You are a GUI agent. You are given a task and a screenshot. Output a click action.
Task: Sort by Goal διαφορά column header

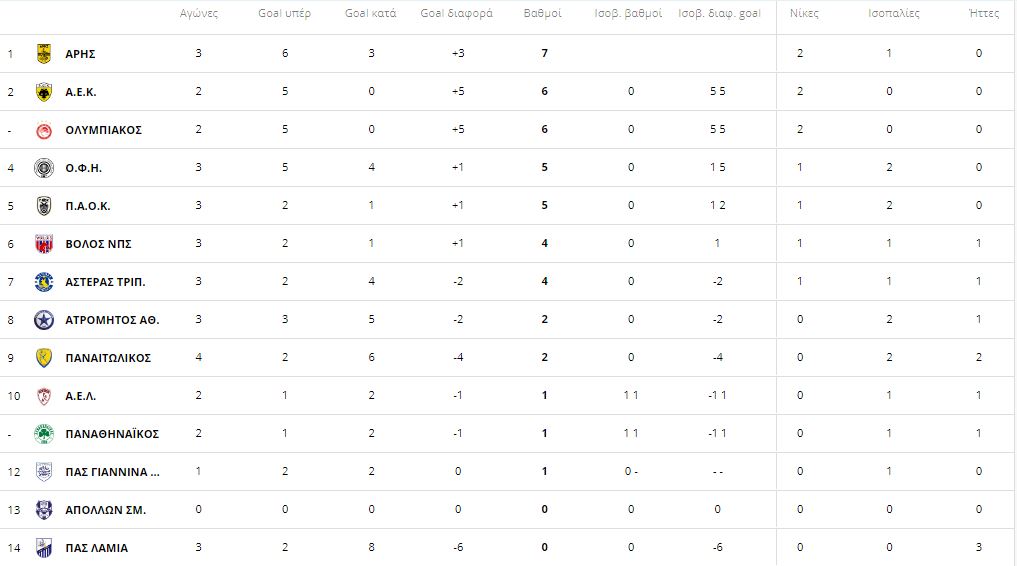pyautogui.click(x=457, y=14)
